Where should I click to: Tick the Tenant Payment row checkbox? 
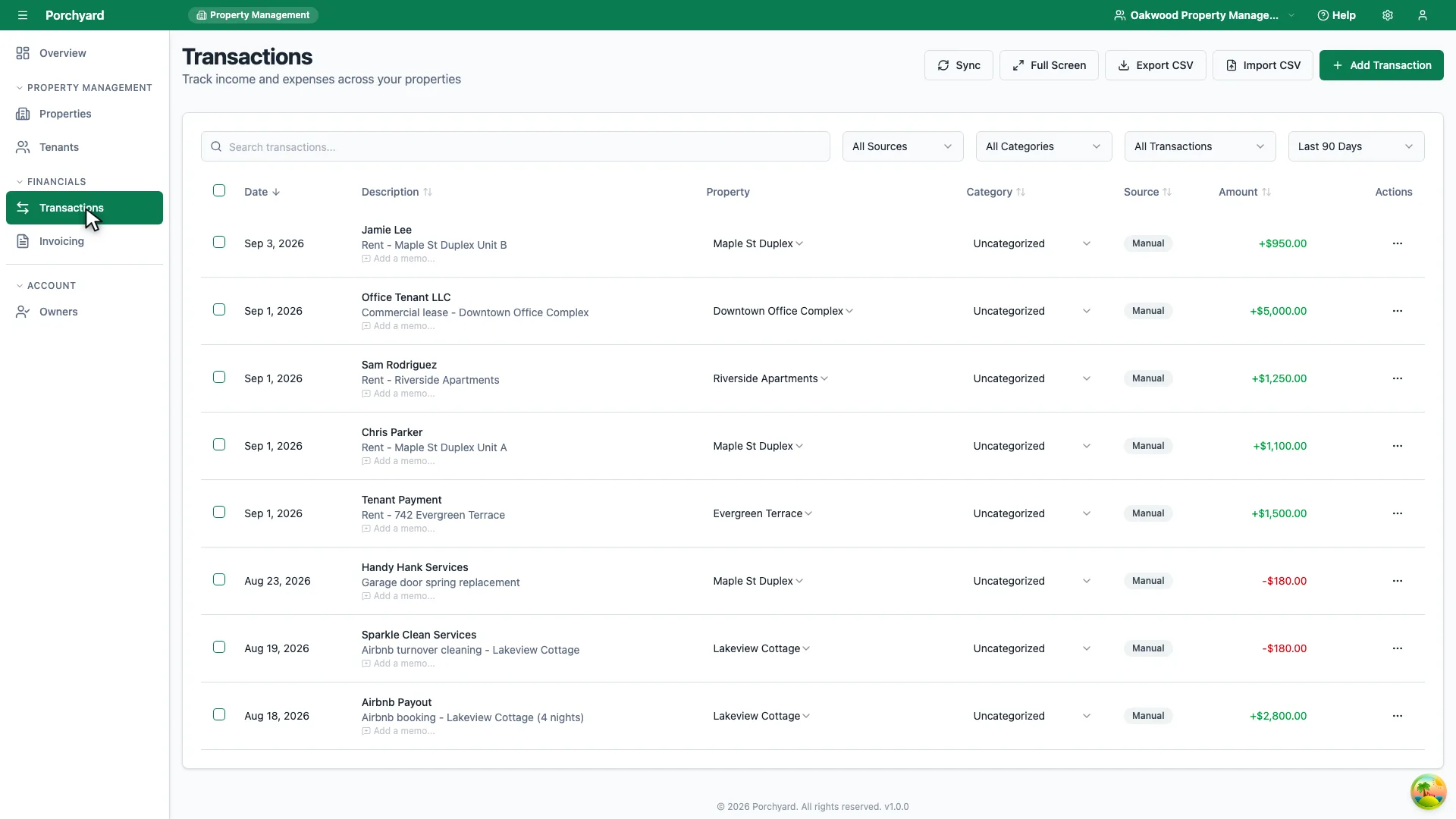219,512
